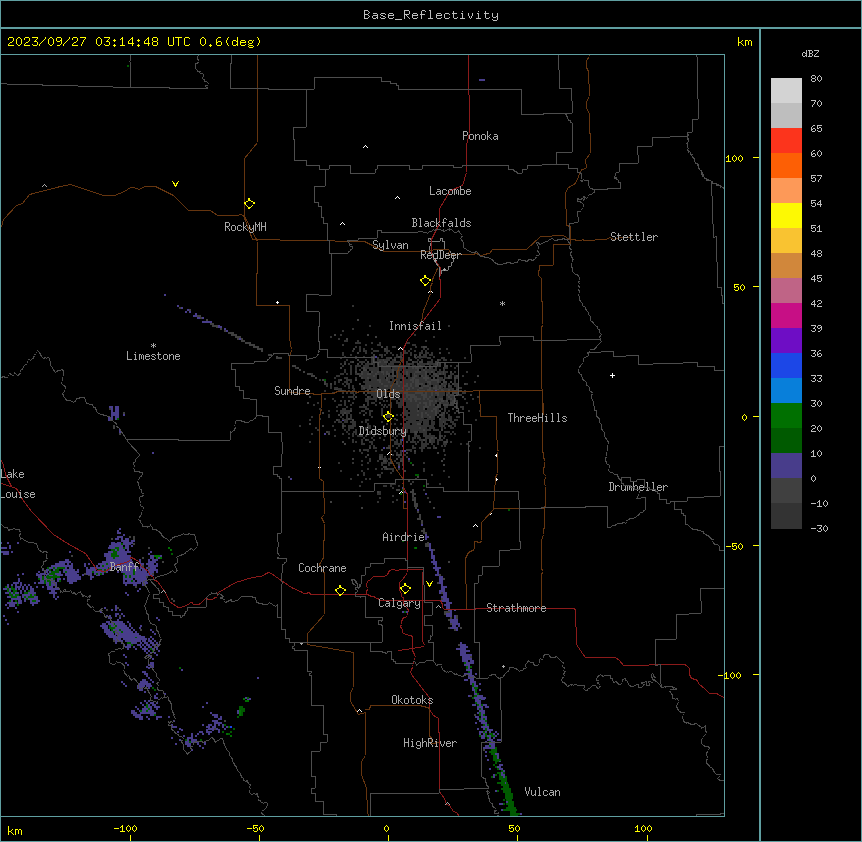Select the bright yellow swatch in the dBZ legend
Viewport: 862px width, 842px height.
click(x=786, y=215)
